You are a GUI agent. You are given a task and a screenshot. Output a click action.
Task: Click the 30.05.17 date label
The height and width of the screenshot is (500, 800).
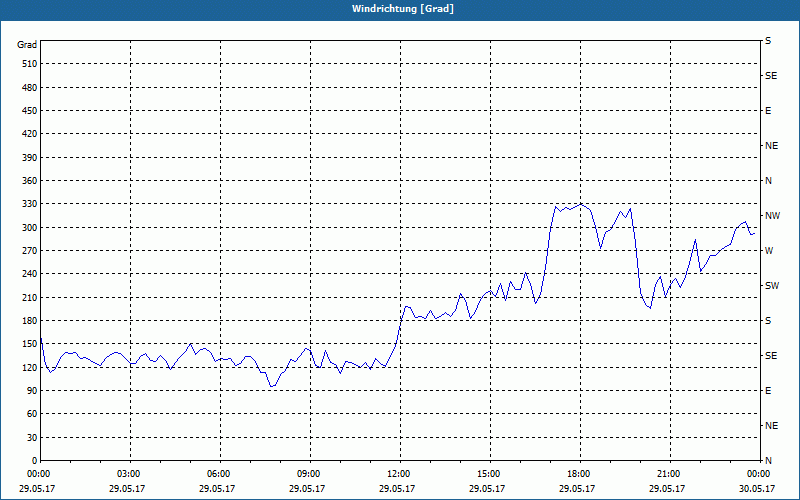(757, 488)
